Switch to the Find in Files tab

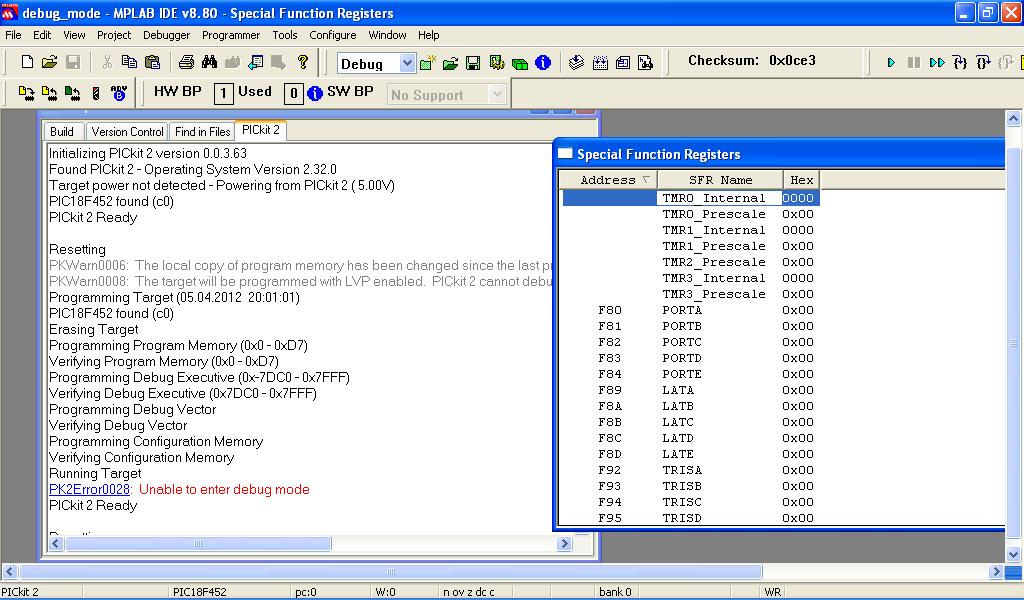202,131
